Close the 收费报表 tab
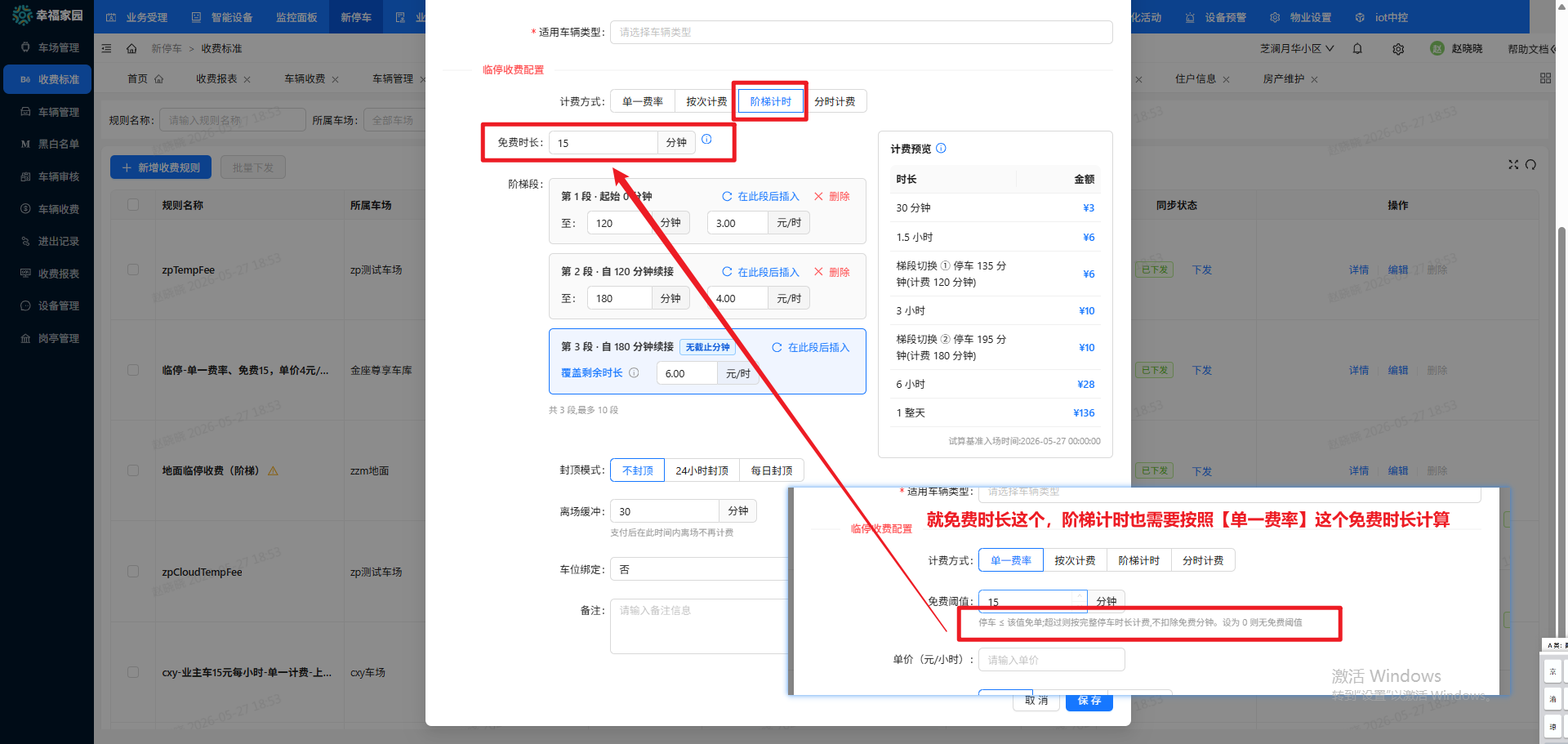1568x744 pixels. pos(247,79)
